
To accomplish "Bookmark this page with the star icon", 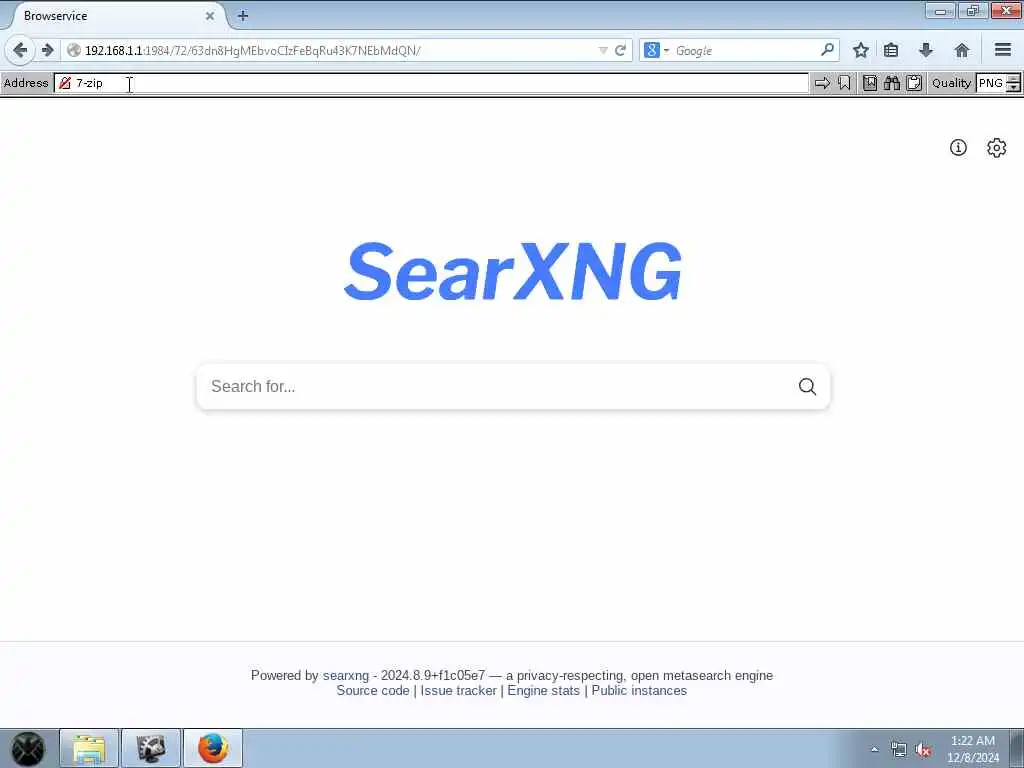I will [861, 50].
